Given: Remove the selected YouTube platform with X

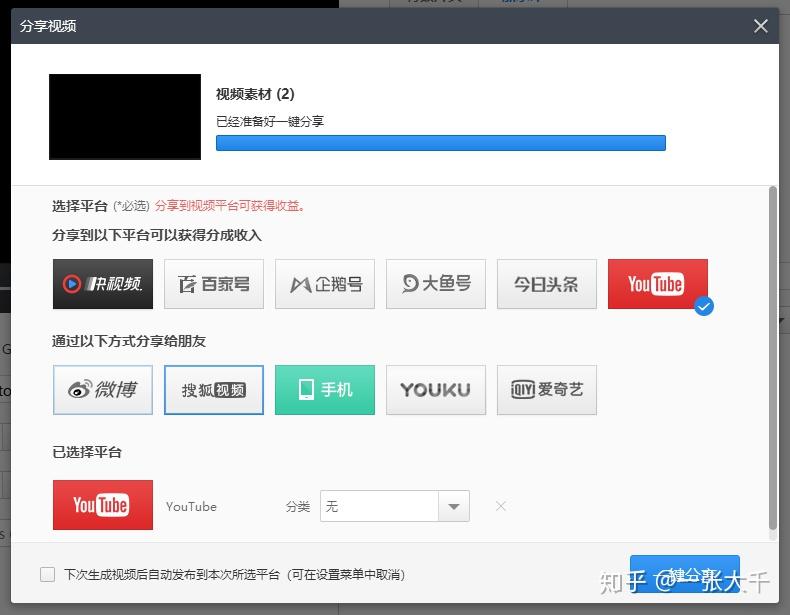Looking at the screenshot, I should pyautogui.click(x=500, y=506).
